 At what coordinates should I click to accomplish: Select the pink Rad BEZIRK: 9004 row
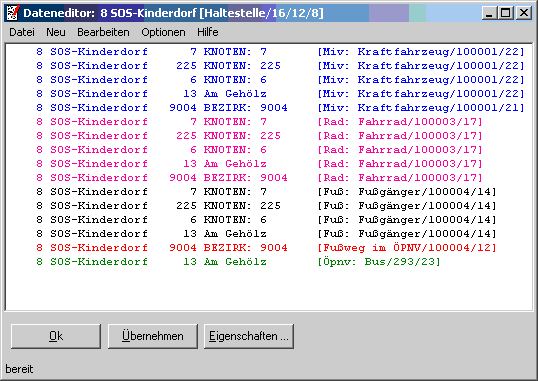click(x=269, y=178)
